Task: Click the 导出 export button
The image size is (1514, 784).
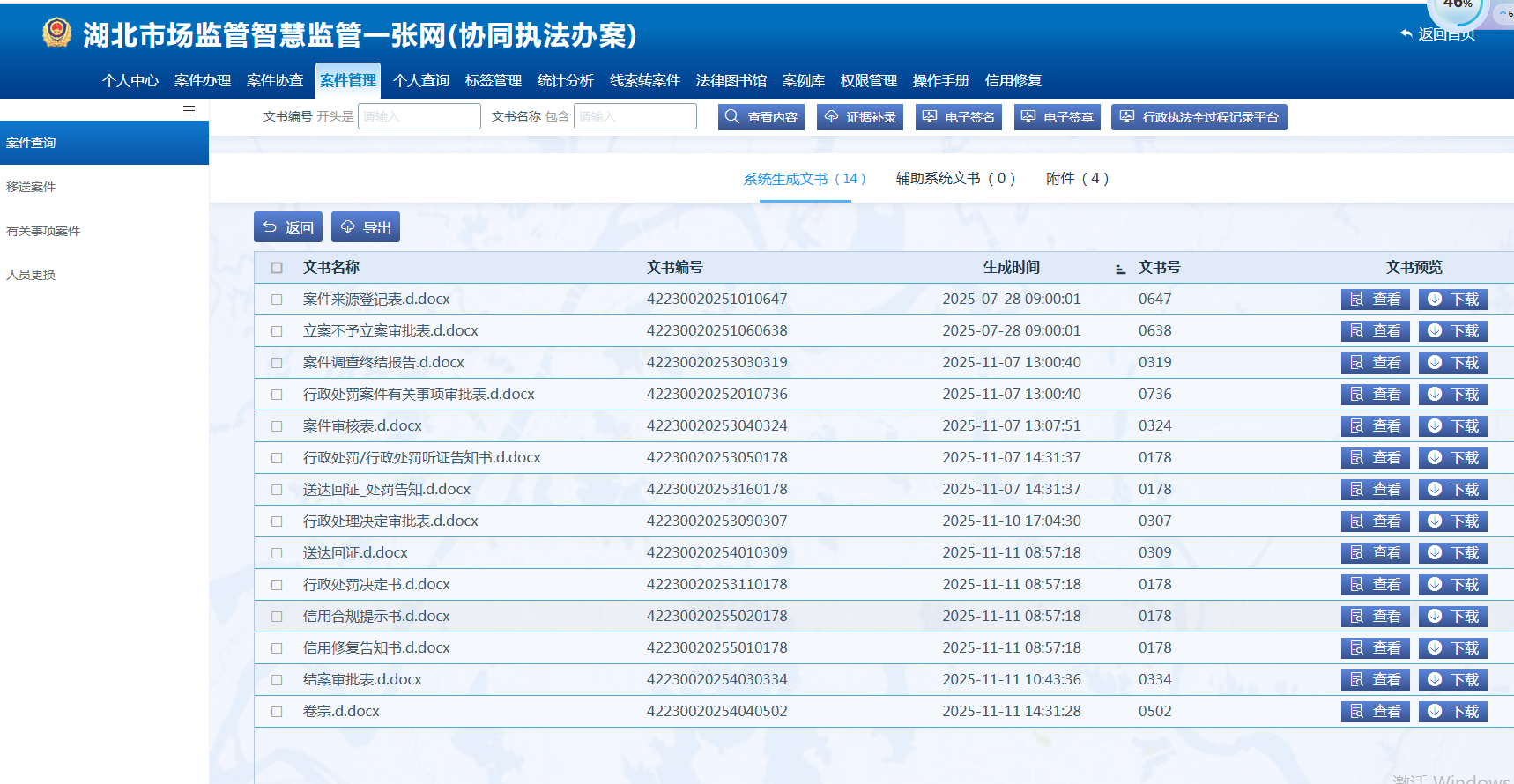Action: point(366,227)
